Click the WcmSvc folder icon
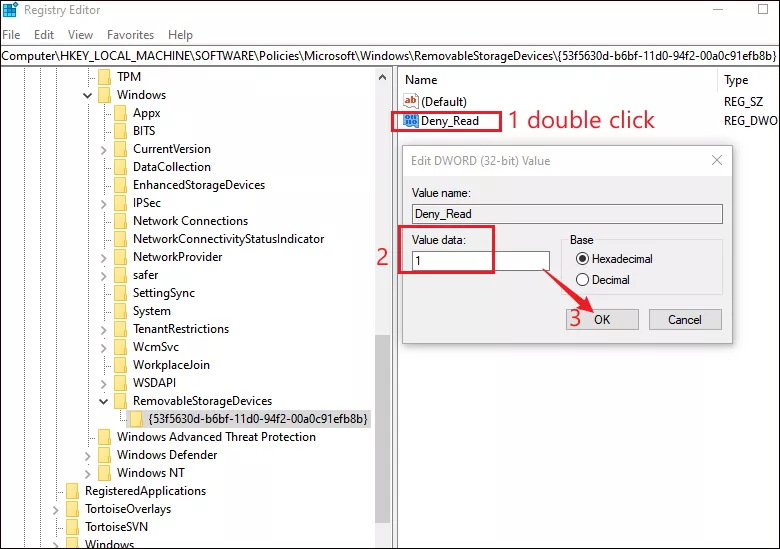 (x=120, y=347)
